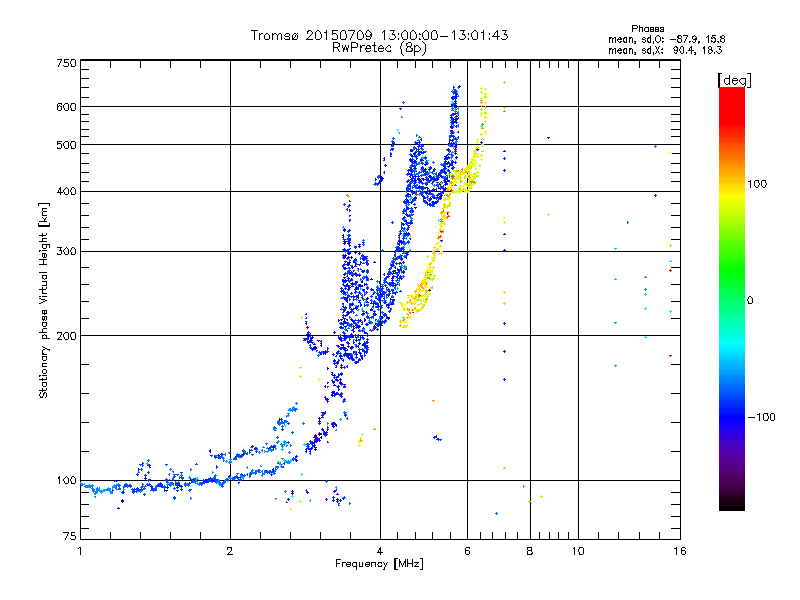Image resolution: width=800 pixels, height=600 pixels.
Task: Click the '[deg]' colorbar unit label
Action: click(734, 80)
